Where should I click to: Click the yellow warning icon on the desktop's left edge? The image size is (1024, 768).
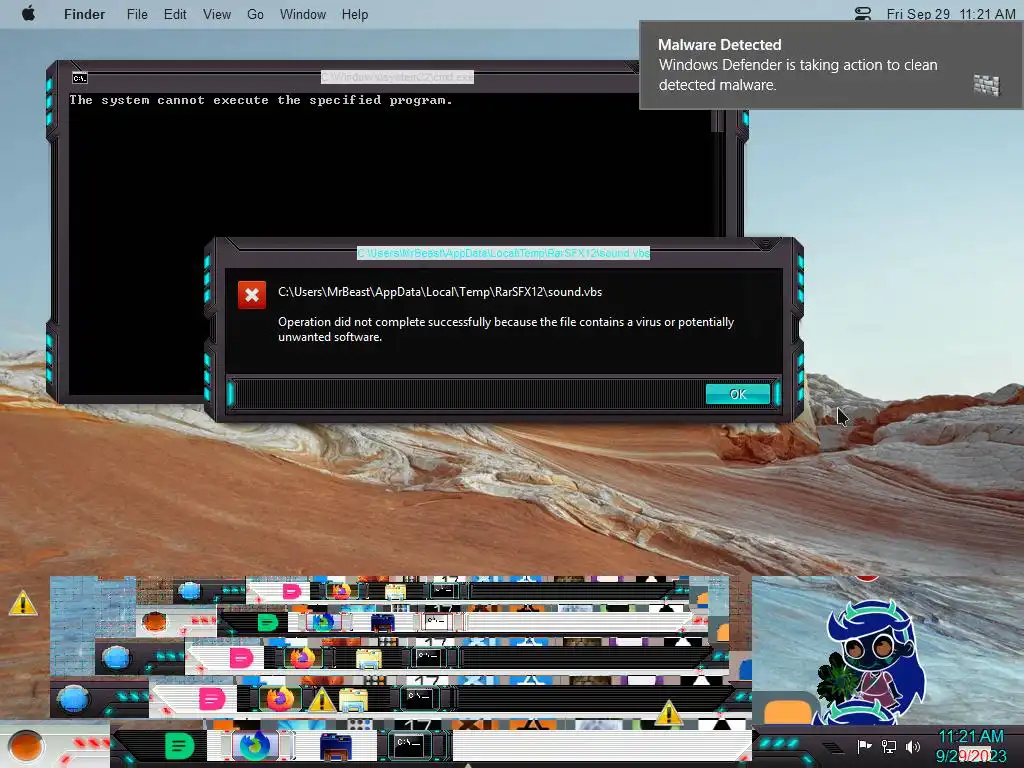point(23,603)
